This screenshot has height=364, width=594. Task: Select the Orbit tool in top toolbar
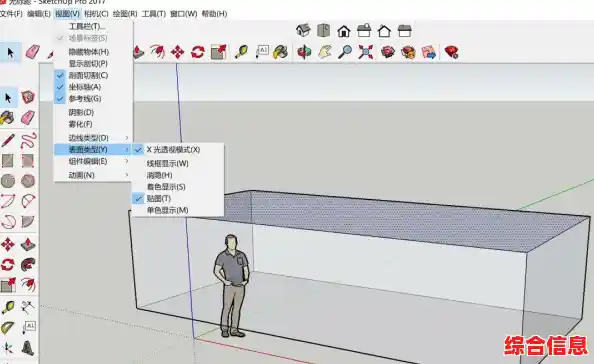(304, 52)
